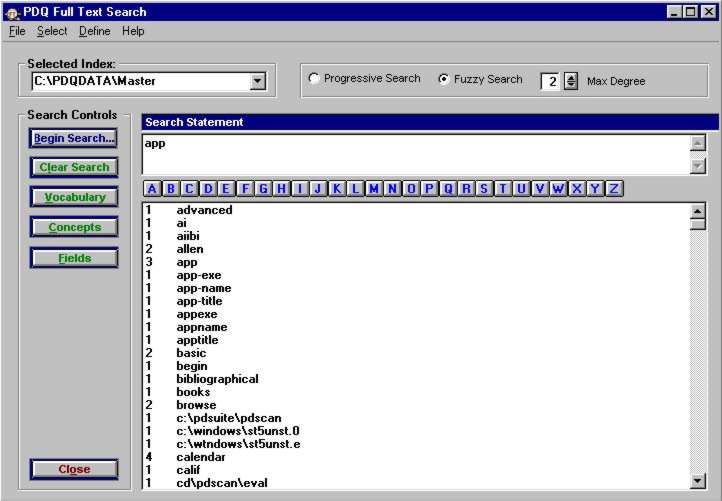Click the Clear Search button
The image size is (722, 501).
[74, 167]
